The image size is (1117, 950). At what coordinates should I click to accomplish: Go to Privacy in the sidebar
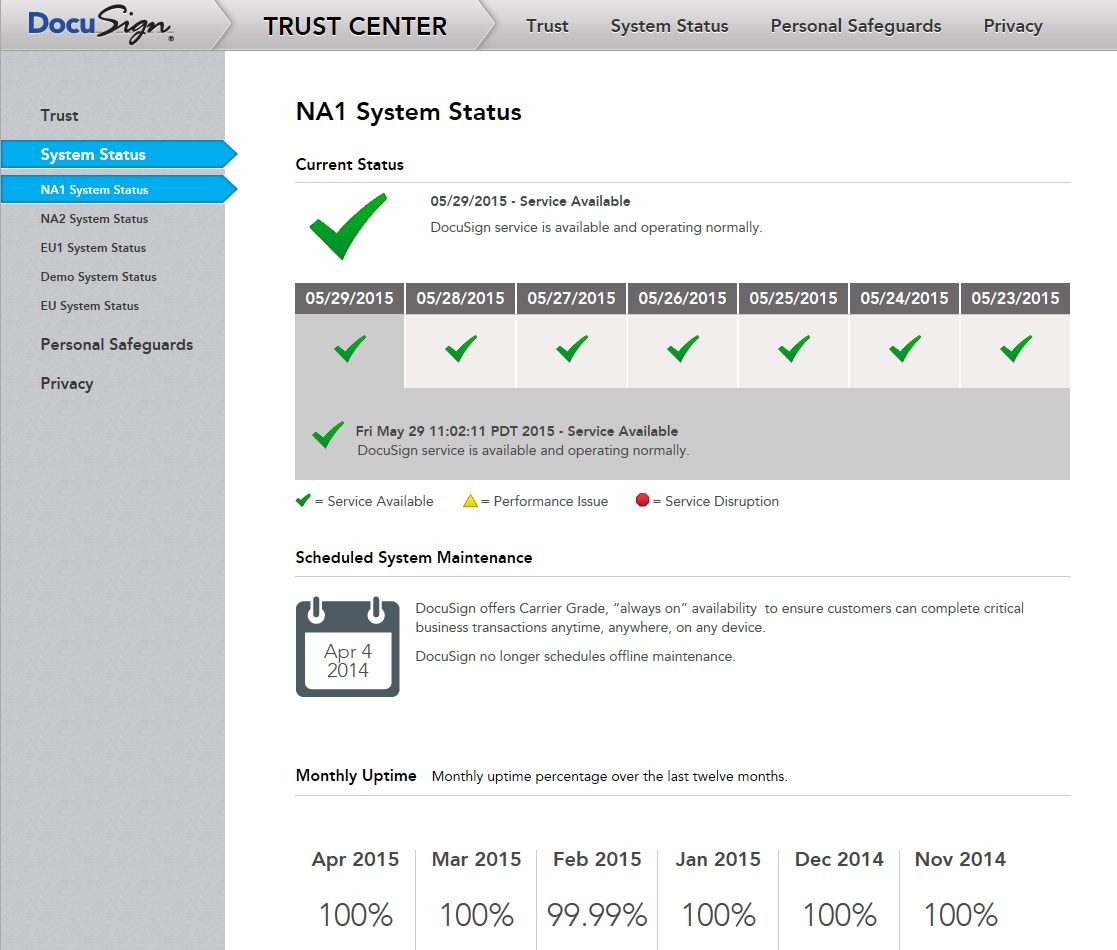67,384
